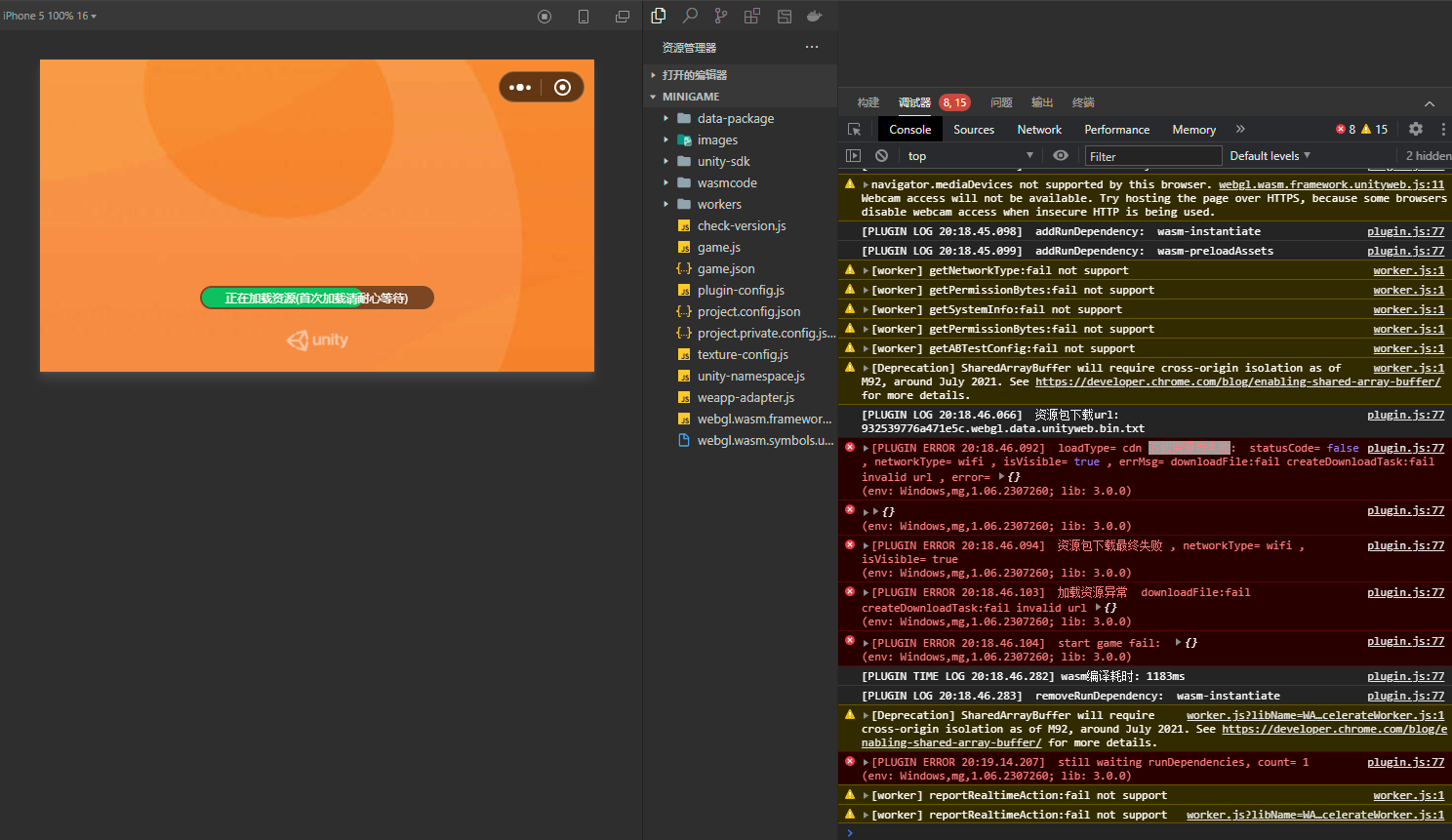
Task: Expand the 打开的编辑器 section
Action: click(740, 75)
